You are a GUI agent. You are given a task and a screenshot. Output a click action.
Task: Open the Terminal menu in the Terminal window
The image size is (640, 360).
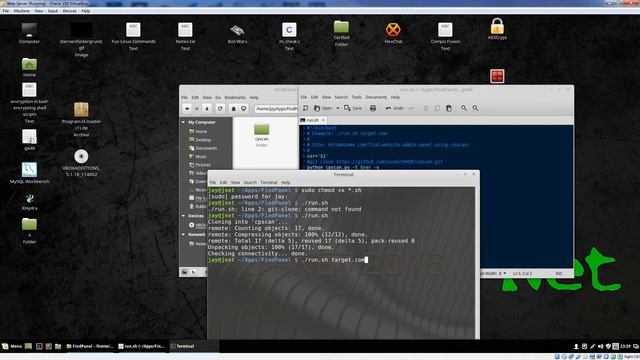coord(269,182)
